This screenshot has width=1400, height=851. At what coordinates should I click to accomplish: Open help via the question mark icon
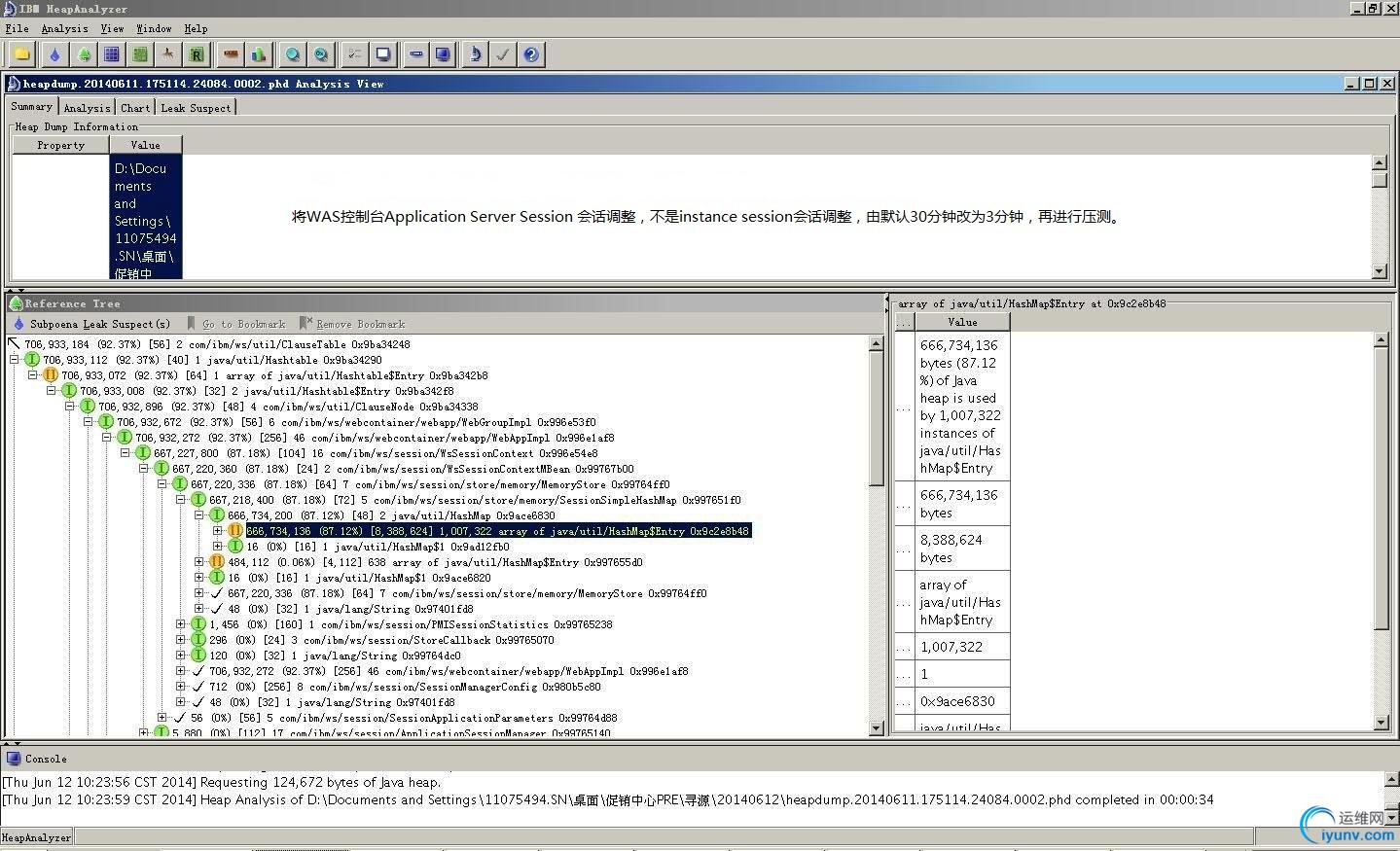[x=530, y=54]
